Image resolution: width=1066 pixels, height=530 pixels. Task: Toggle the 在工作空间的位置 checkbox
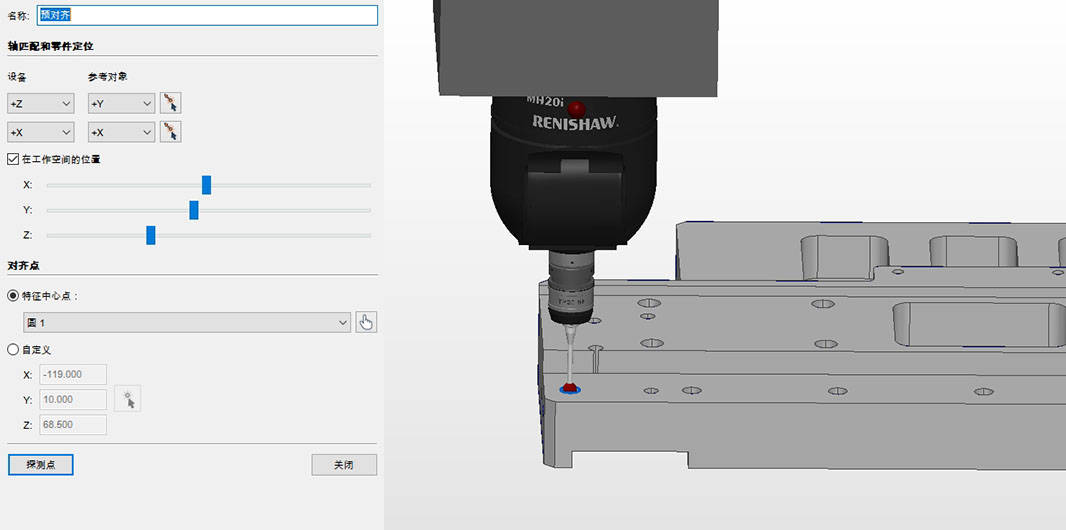pyautogui.click(x=13, y=159)
